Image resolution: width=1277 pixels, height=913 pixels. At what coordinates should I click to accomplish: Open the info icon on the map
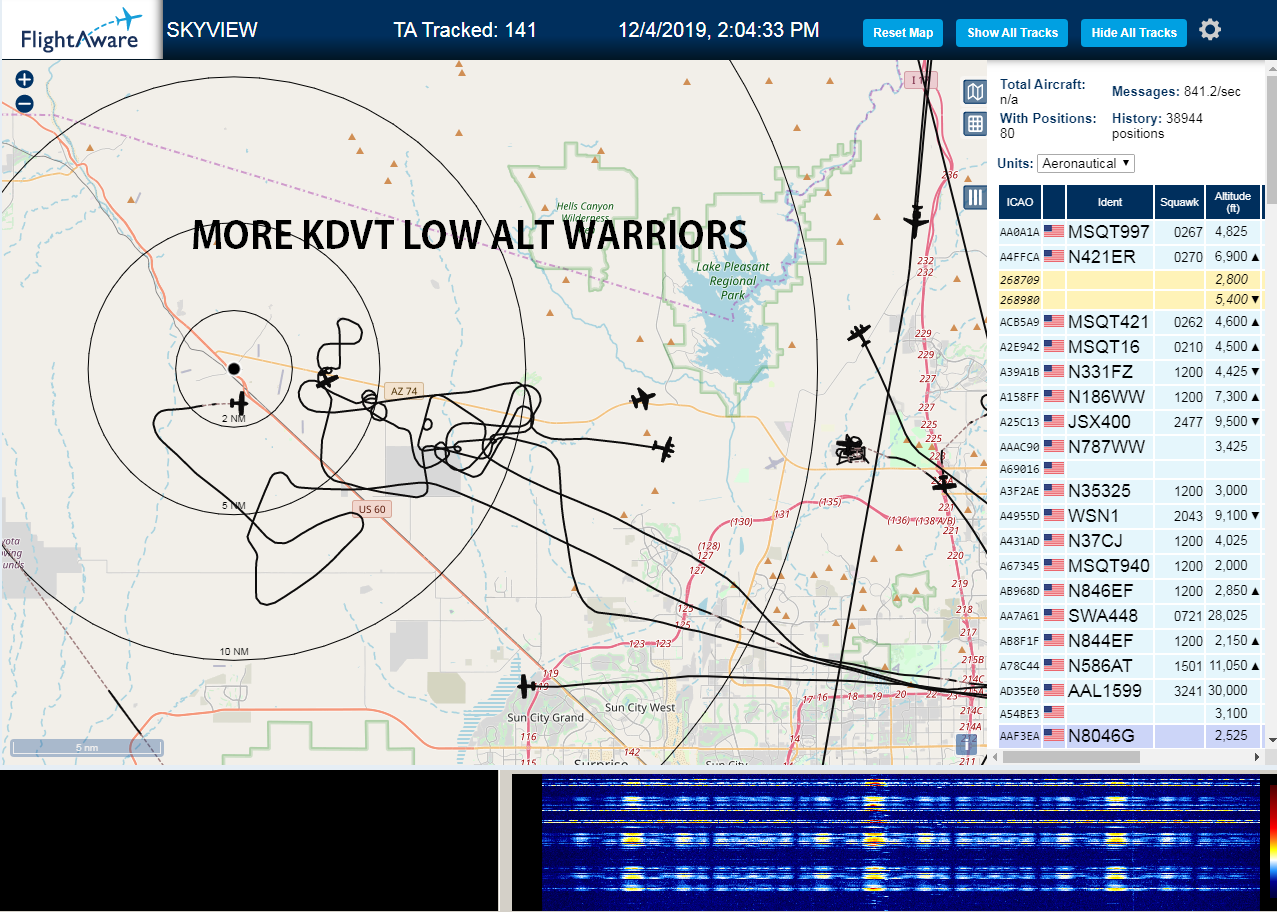click(x=966, y=744)
